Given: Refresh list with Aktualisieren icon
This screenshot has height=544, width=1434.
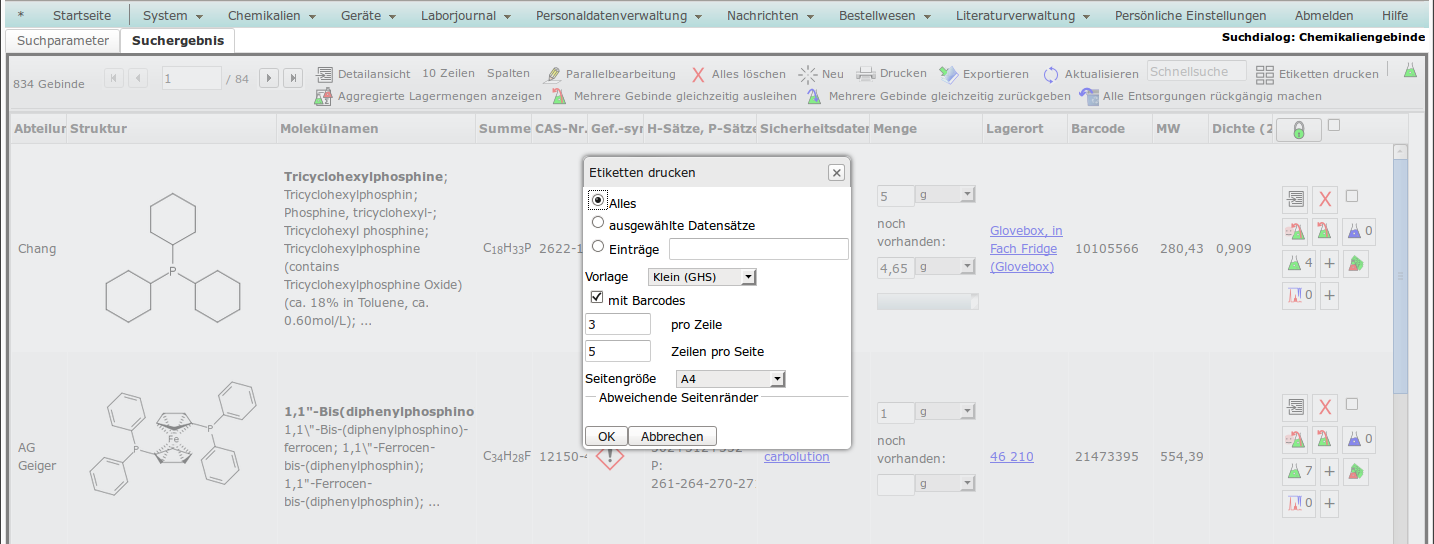Looking at the screenshot, I should coord(1051,74).
